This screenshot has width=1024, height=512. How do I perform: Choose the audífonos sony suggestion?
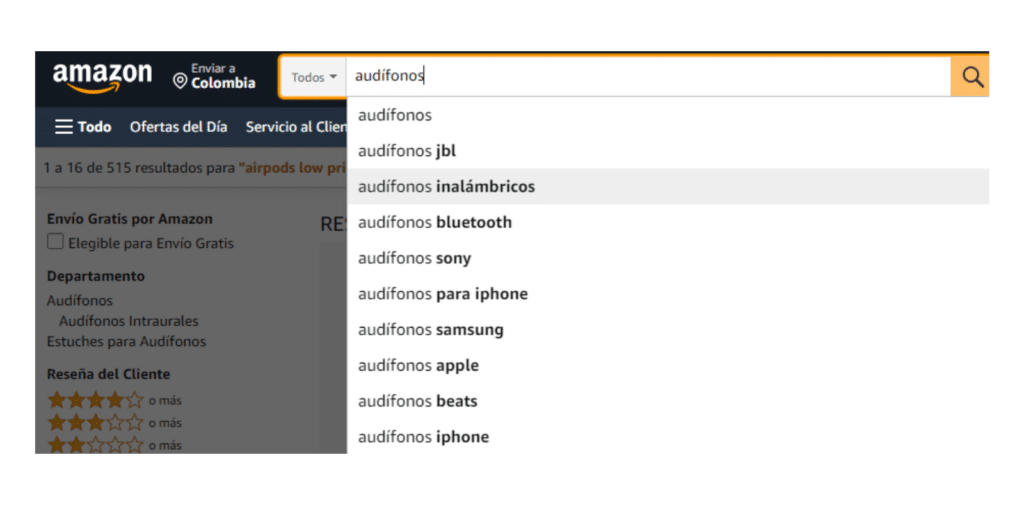[x=668, y=258]
